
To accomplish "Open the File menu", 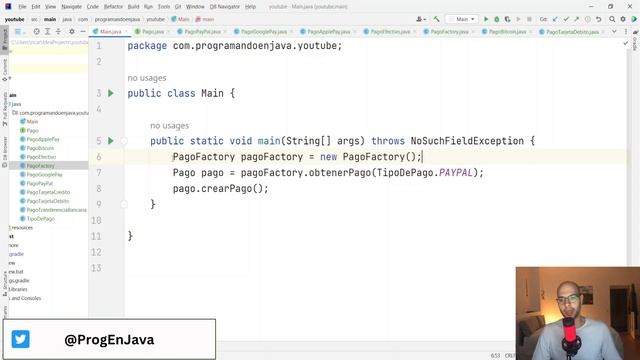I will (x=22, y=7).
